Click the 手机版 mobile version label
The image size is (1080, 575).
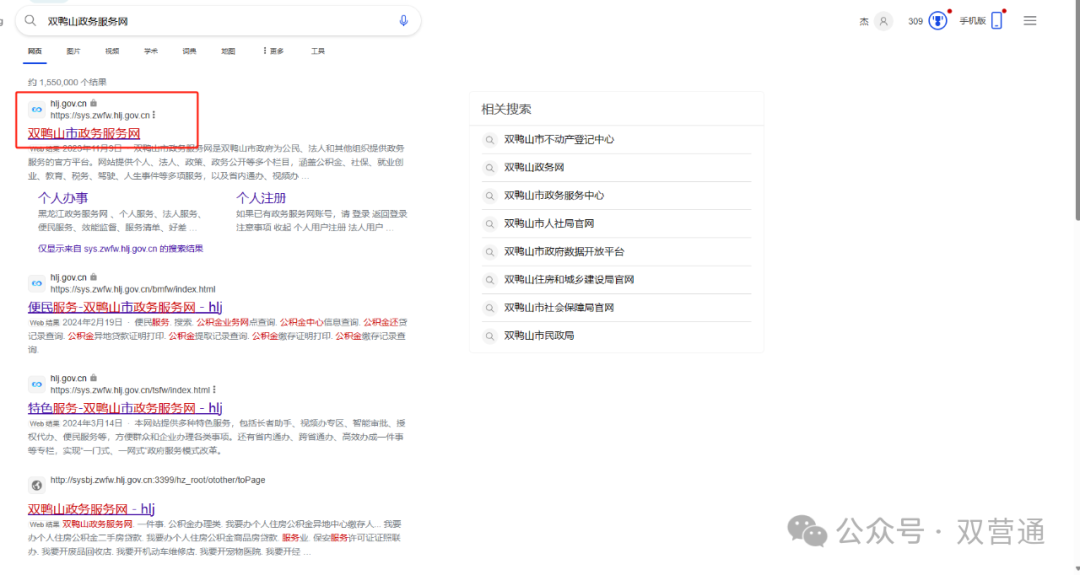pyautogui.click(x=973, y=21)
